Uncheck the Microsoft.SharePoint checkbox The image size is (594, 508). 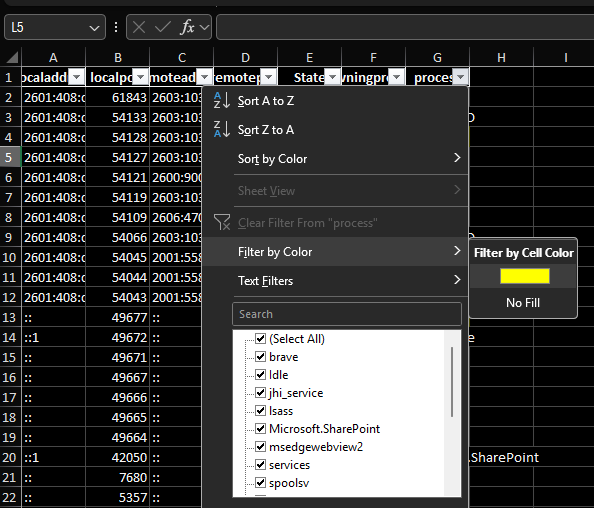[x=260, y=428]
